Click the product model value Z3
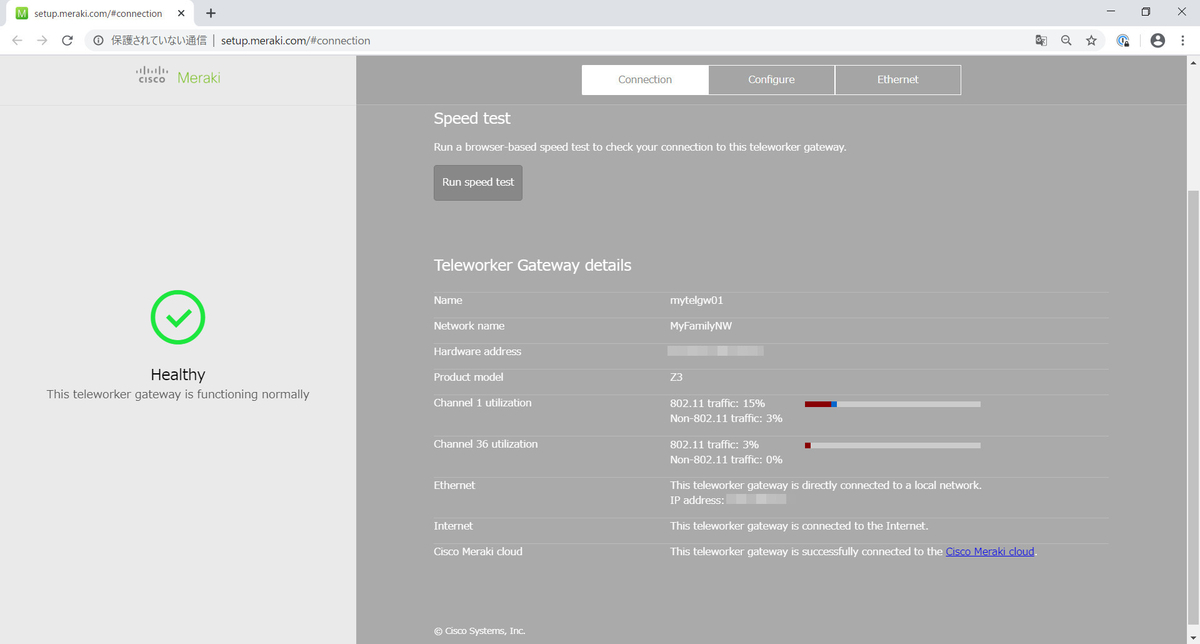Screen dimensions: 1200x644 click(x=676, y=377)
